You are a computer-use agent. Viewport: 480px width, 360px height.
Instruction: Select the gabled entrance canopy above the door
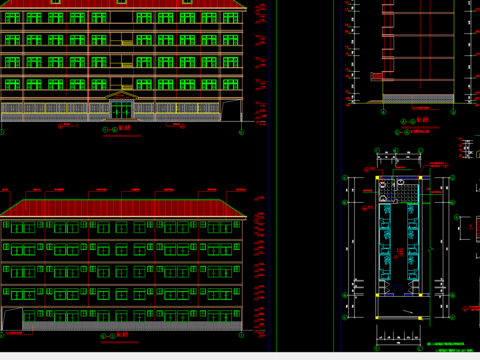pos(122,95)
